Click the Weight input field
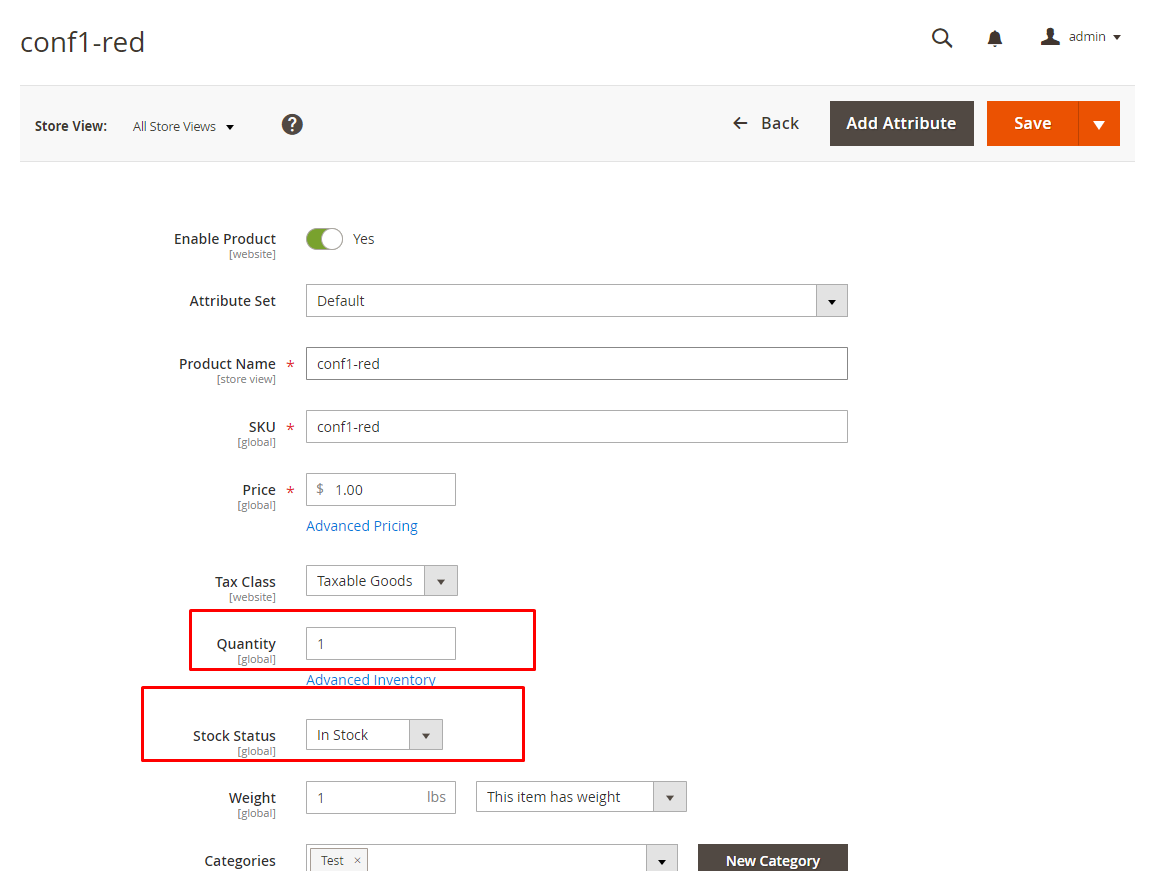The width and height of the screenshot is (1164, 871). pyautogui.click(x=381, y=797)
